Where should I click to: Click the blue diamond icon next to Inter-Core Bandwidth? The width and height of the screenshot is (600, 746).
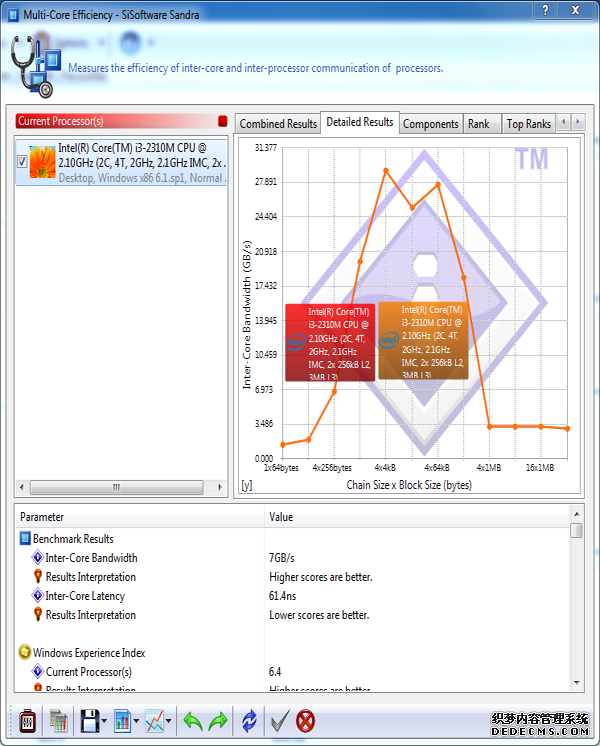click(x=38, y=557)
